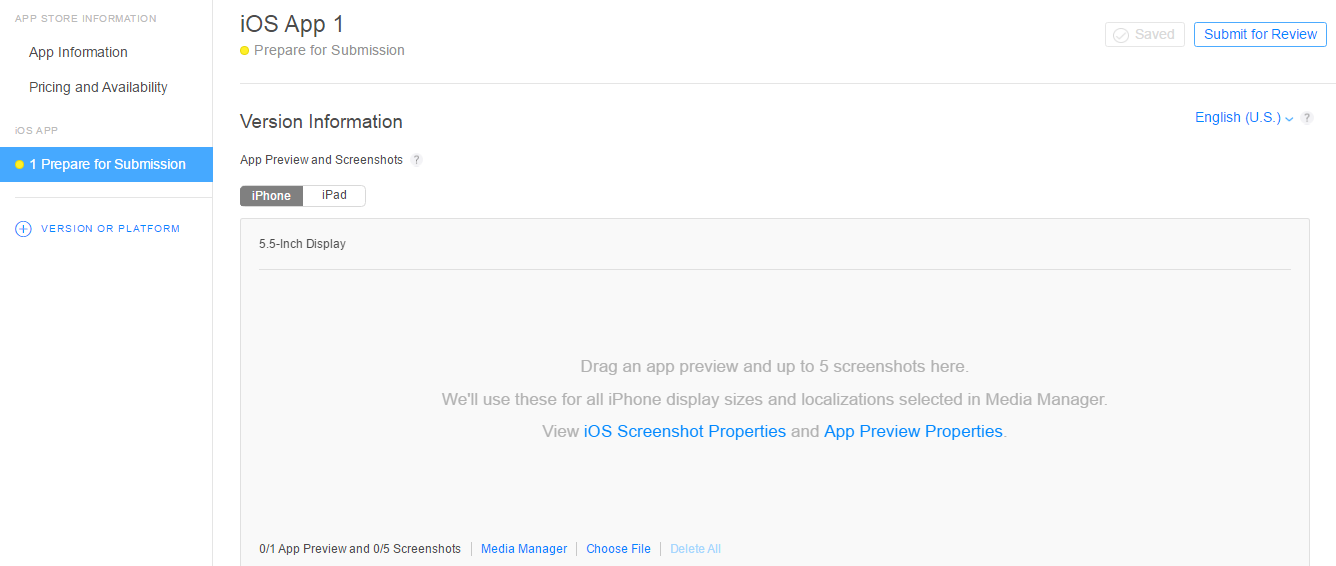Click yellow status dot under the iOS App 1 title
This screenshot has height=566, width=1336.
point(245,51)
